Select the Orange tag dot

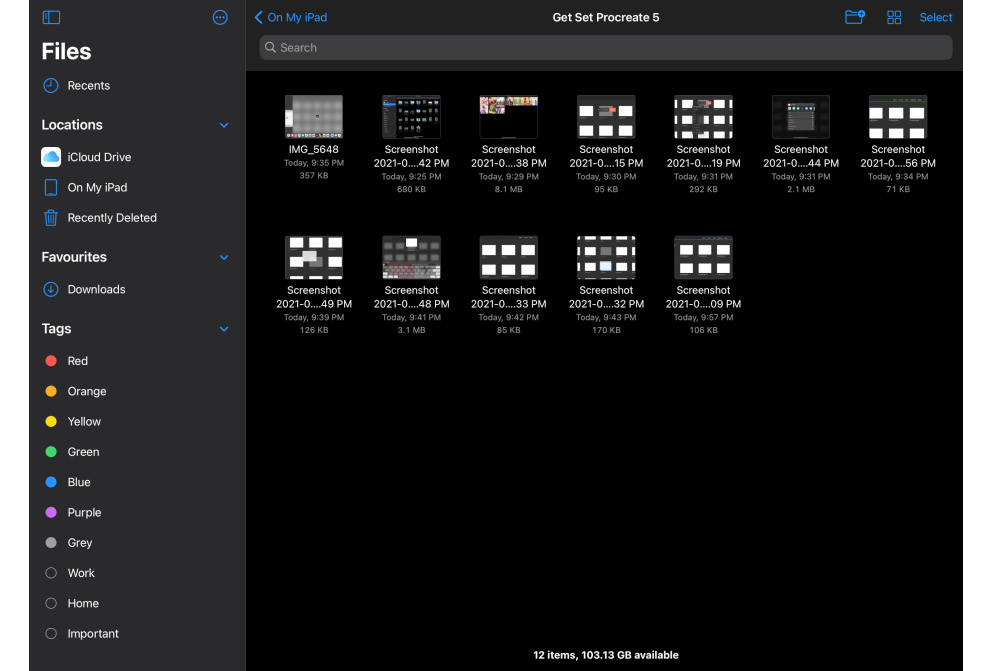click(x=51, y=391)
